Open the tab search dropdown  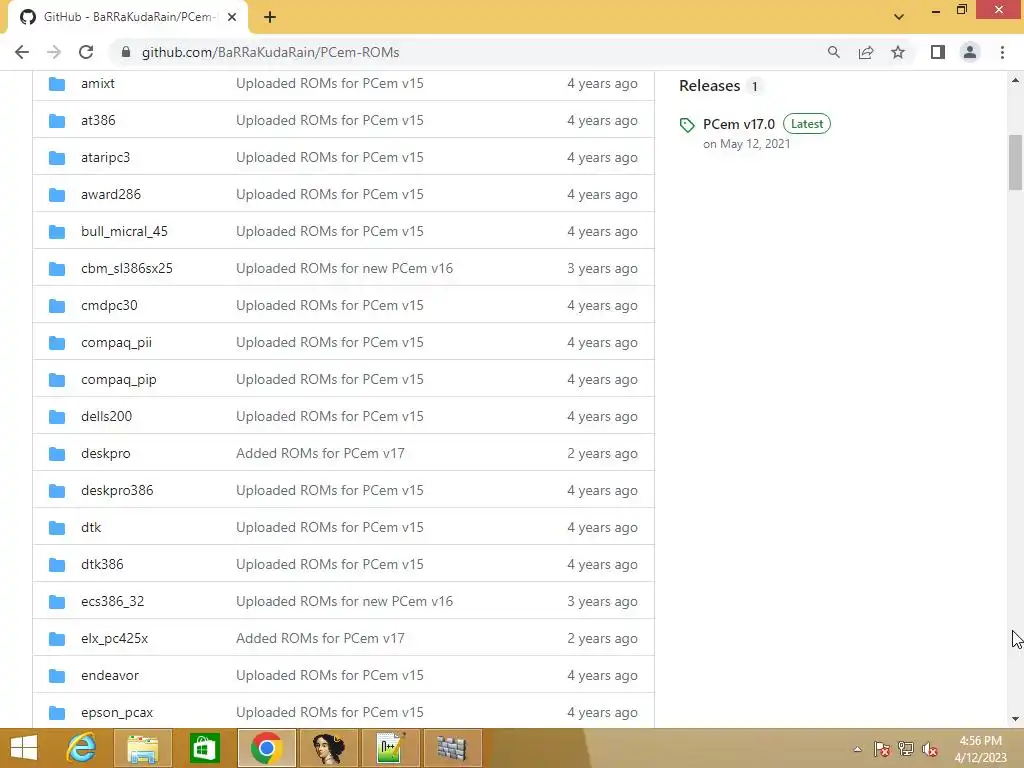coord(899,17)
